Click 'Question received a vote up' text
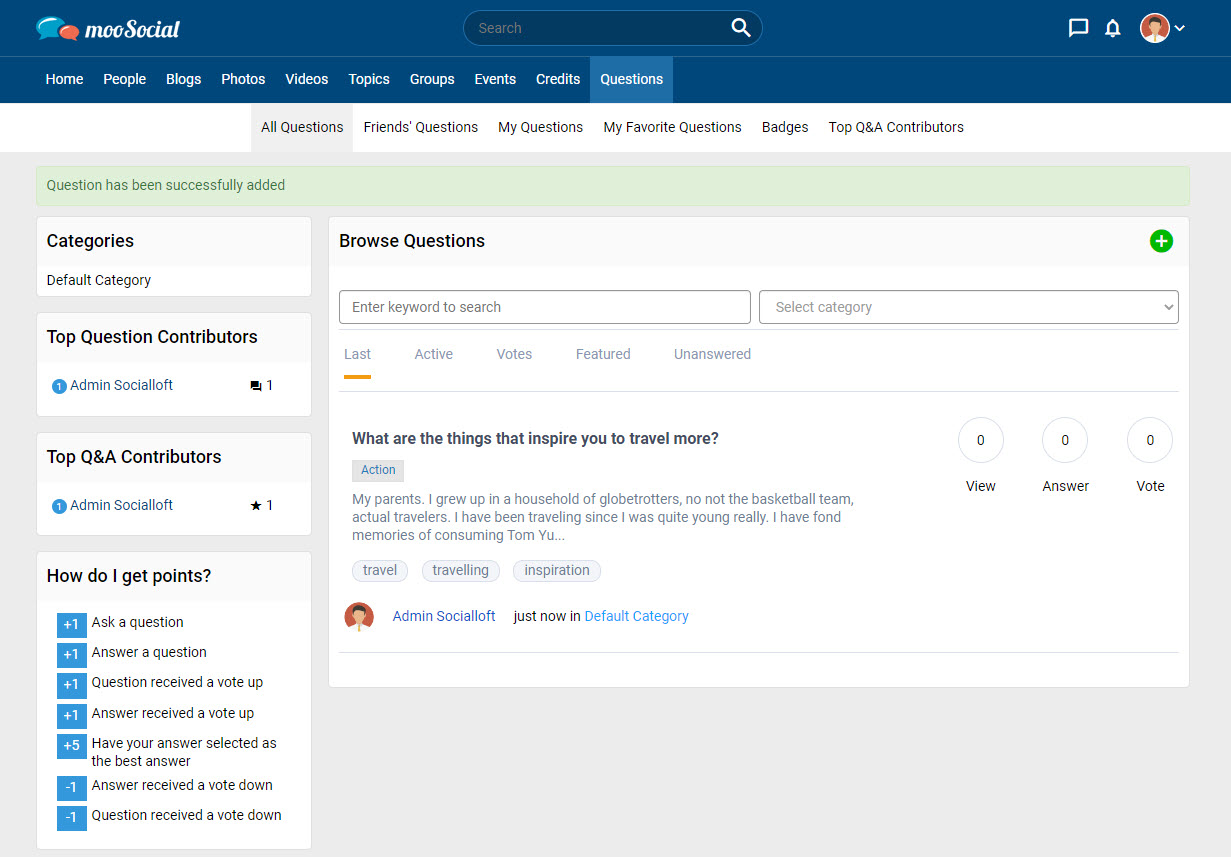Image resolution: width=1231 pixels, height=857 pixels. 177,682
